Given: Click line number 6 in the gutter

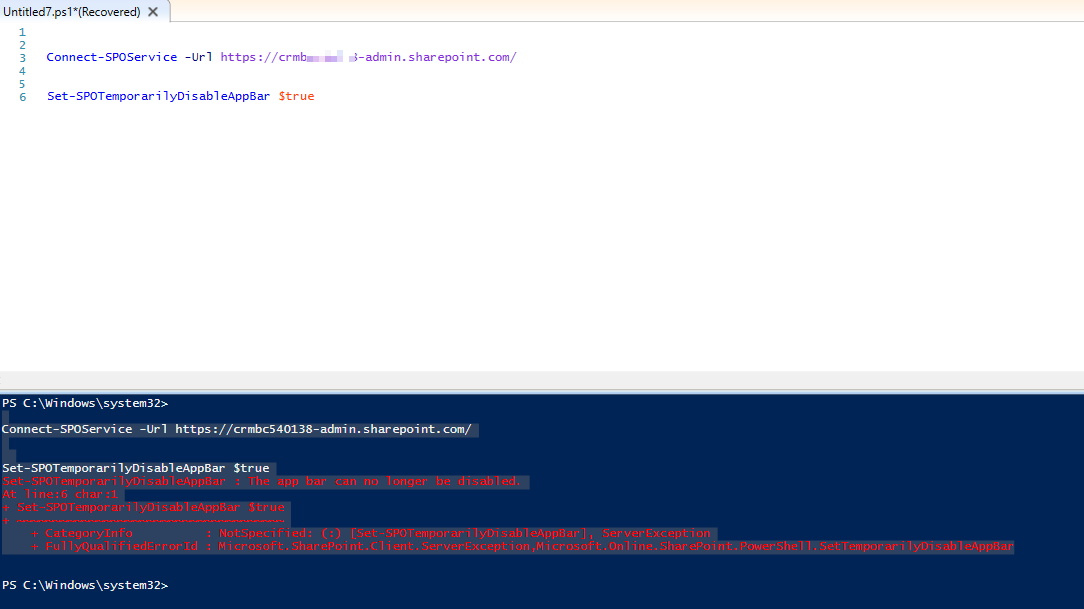Looking at the screenshot, I should pyautogui.click(x=21, y=96).
